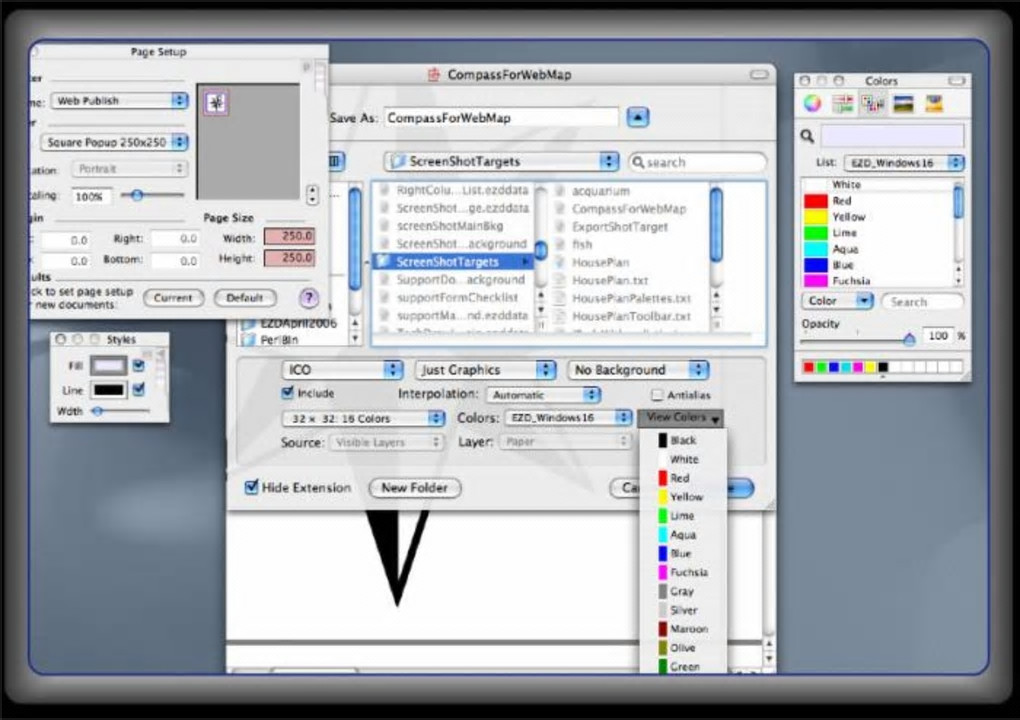Click the New Folder button

click(x=415, y=488)
